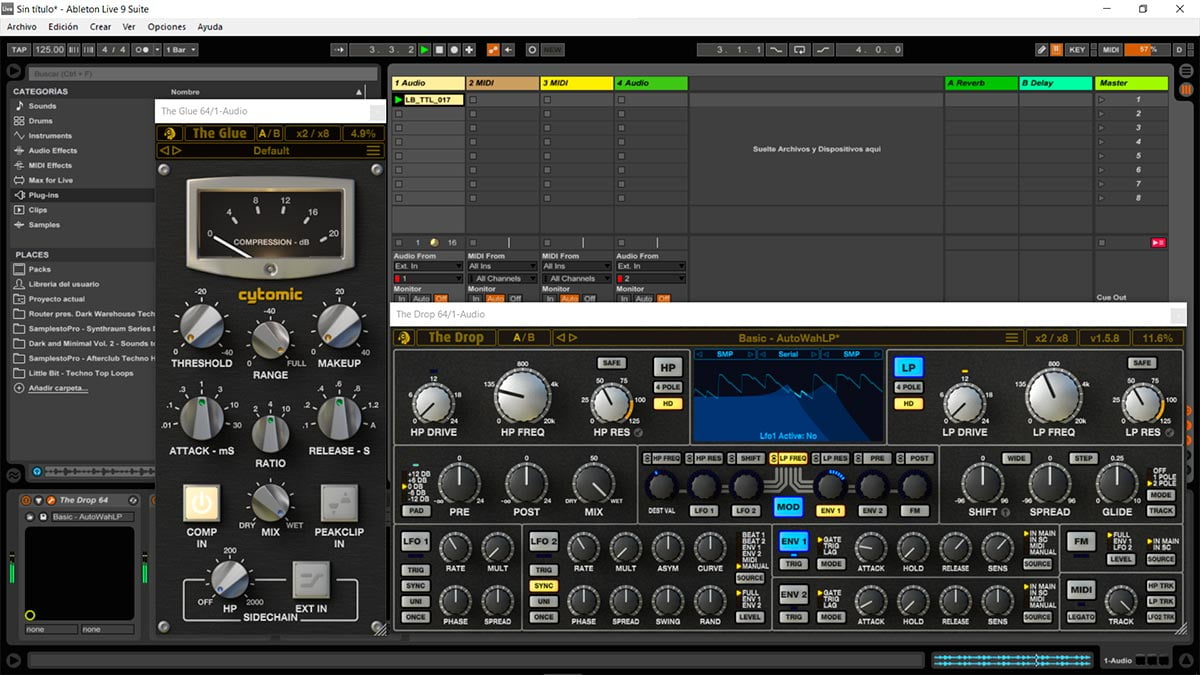Toggle The Glue COMP IN power button
1200x675 pixels.
click(x=201, y=503)
